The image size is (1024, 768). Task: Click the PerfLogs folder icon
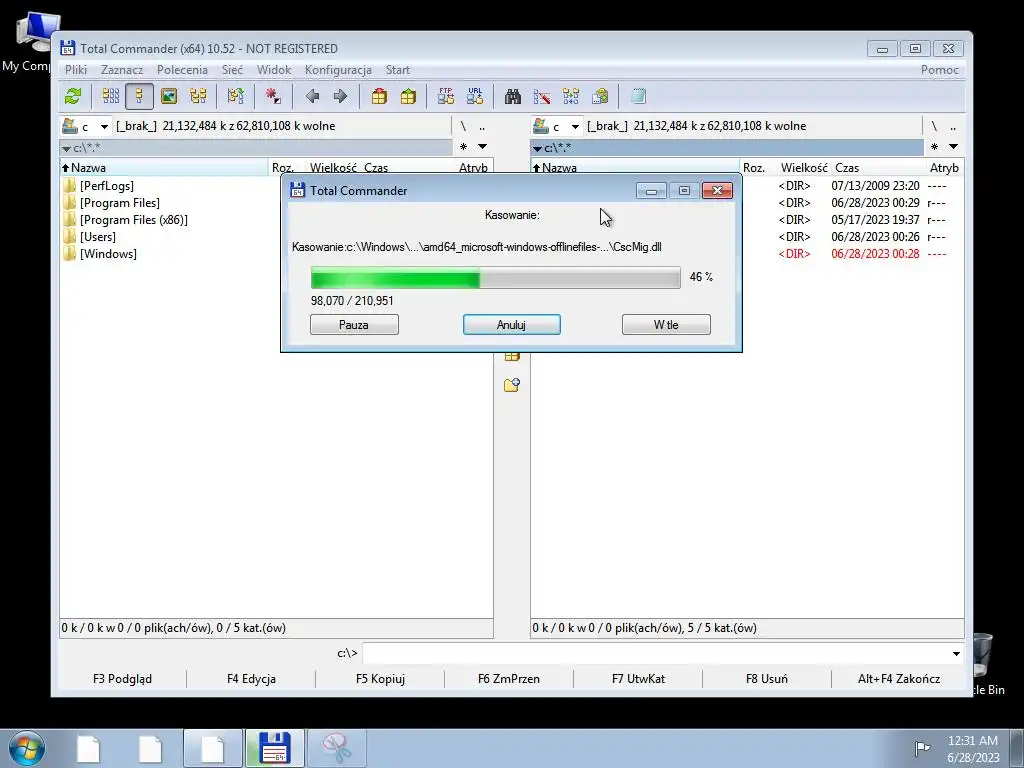coord(70,185)
